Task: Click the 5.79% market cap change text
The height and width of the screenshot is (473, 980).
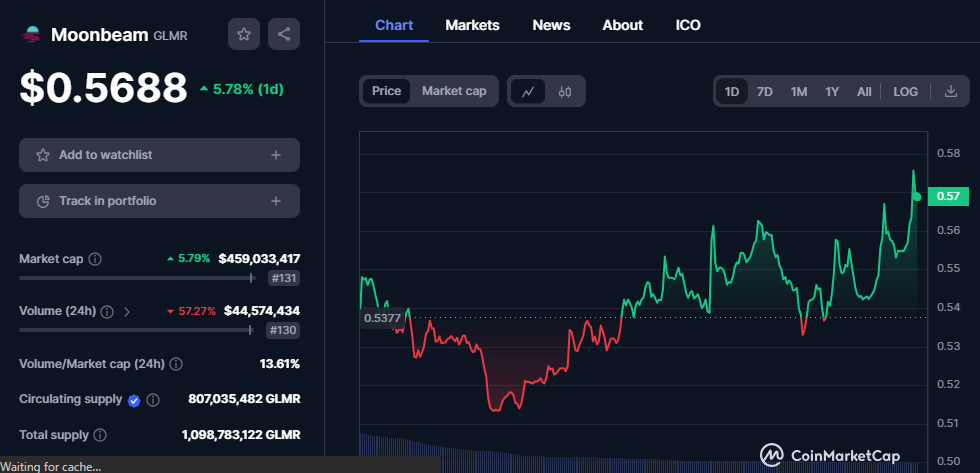Action: 189,258
